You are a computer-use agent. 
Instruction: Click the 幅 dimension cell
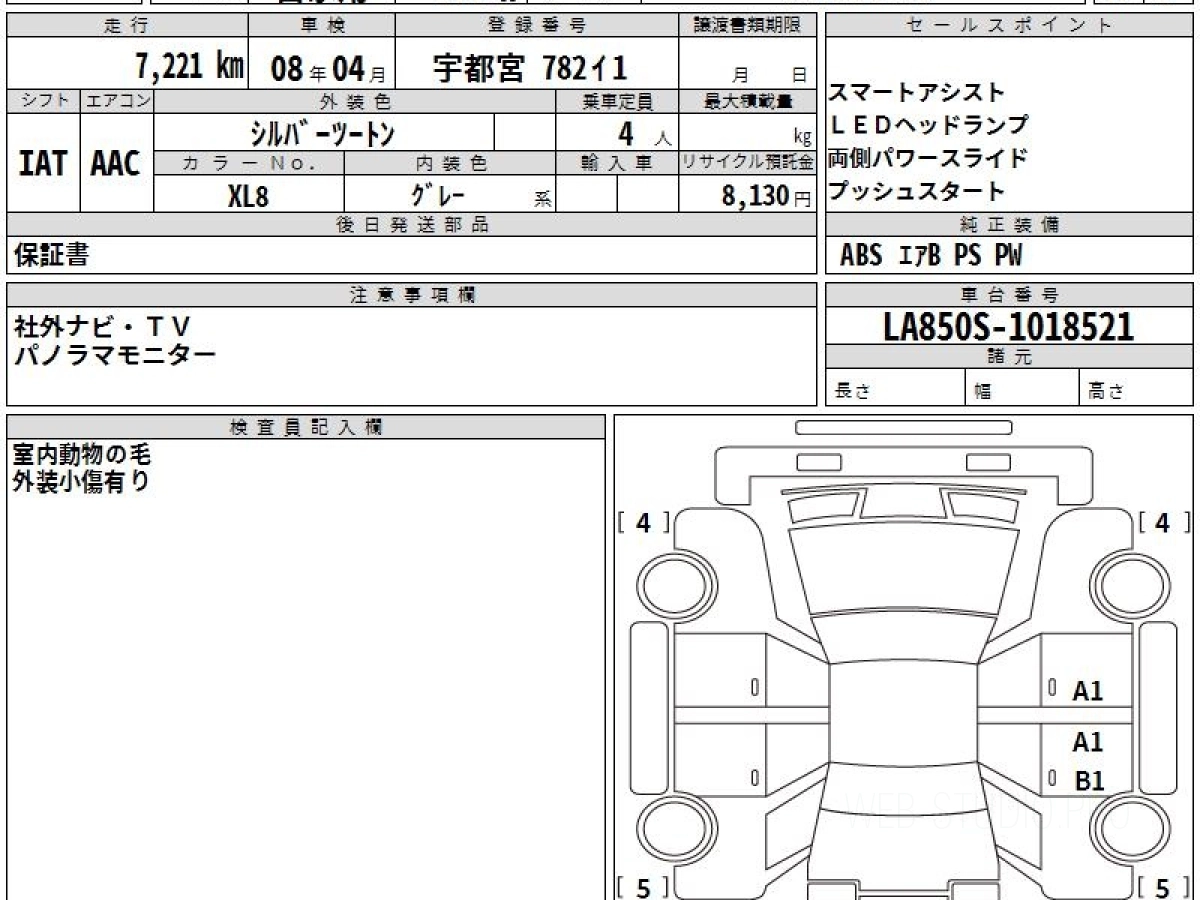(x=1022, y=389)
